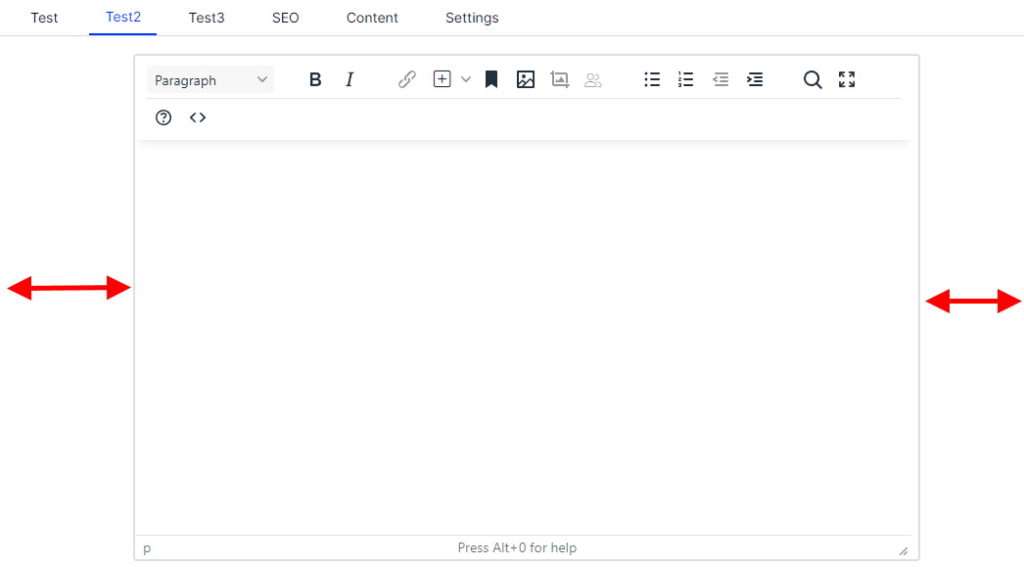Insert an anchor via bookmark icon
The height and width of the screenshot is (567, 1024).
click(x=491, y=80)
